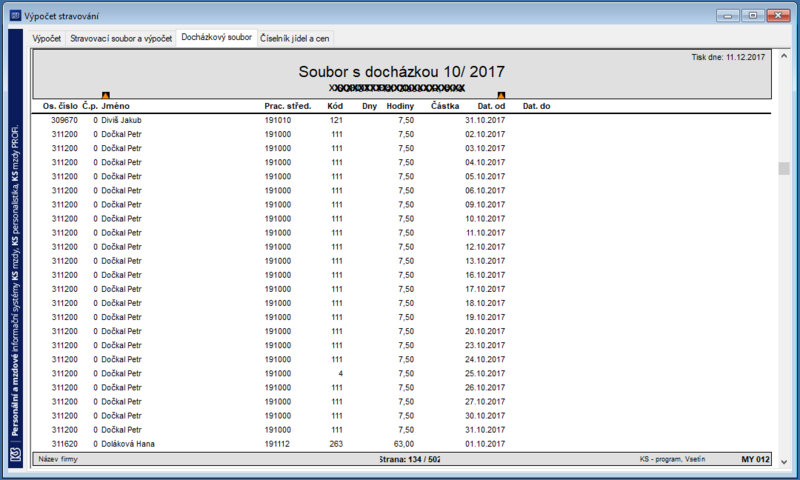The width and height of the screenshot is (800, 480).
Task: Click date 04.10.2017
Action: (485, 162)
